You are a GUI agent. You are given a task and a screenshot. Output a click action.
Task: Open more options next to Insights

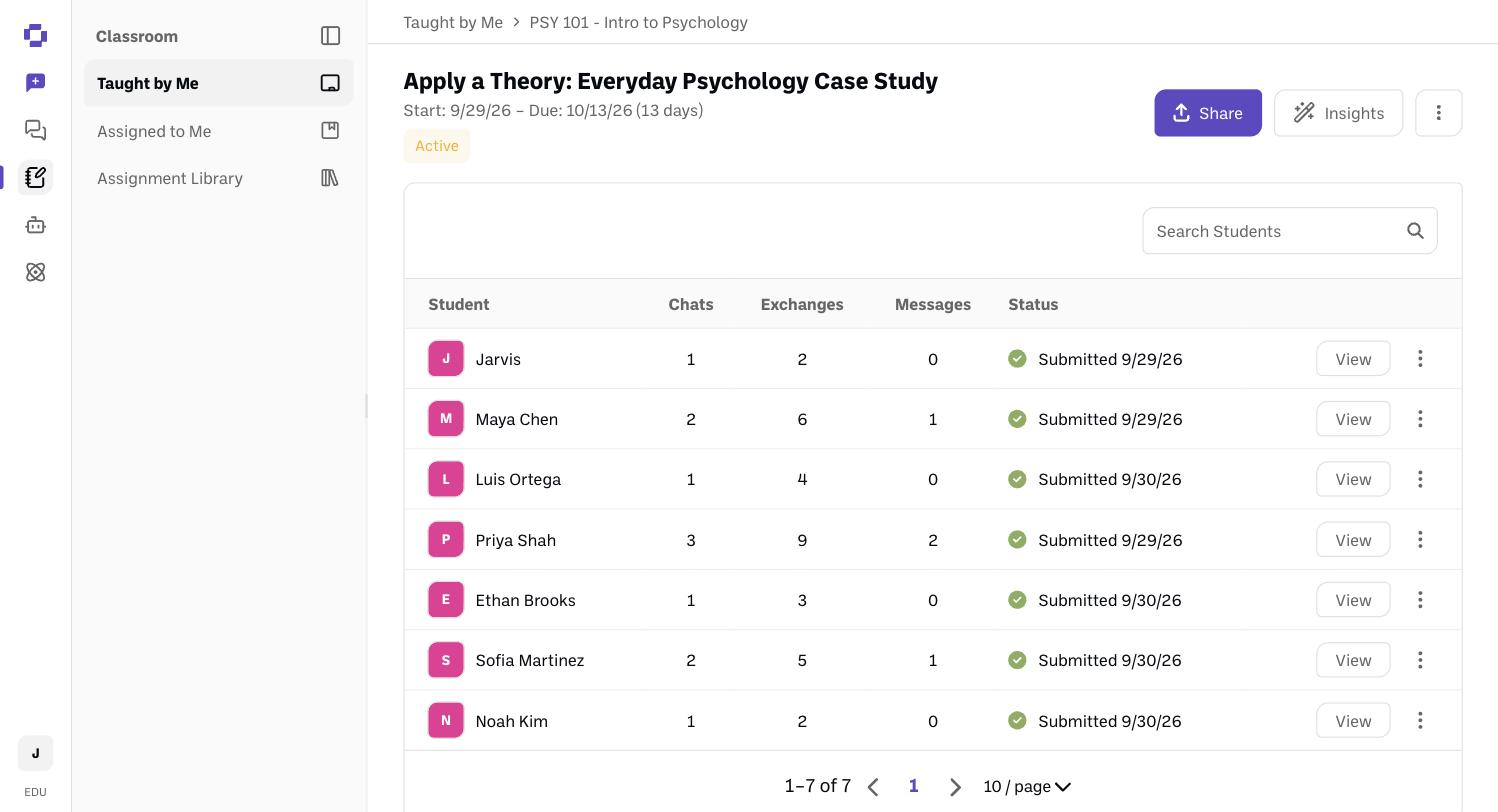tap(1438, 113)
